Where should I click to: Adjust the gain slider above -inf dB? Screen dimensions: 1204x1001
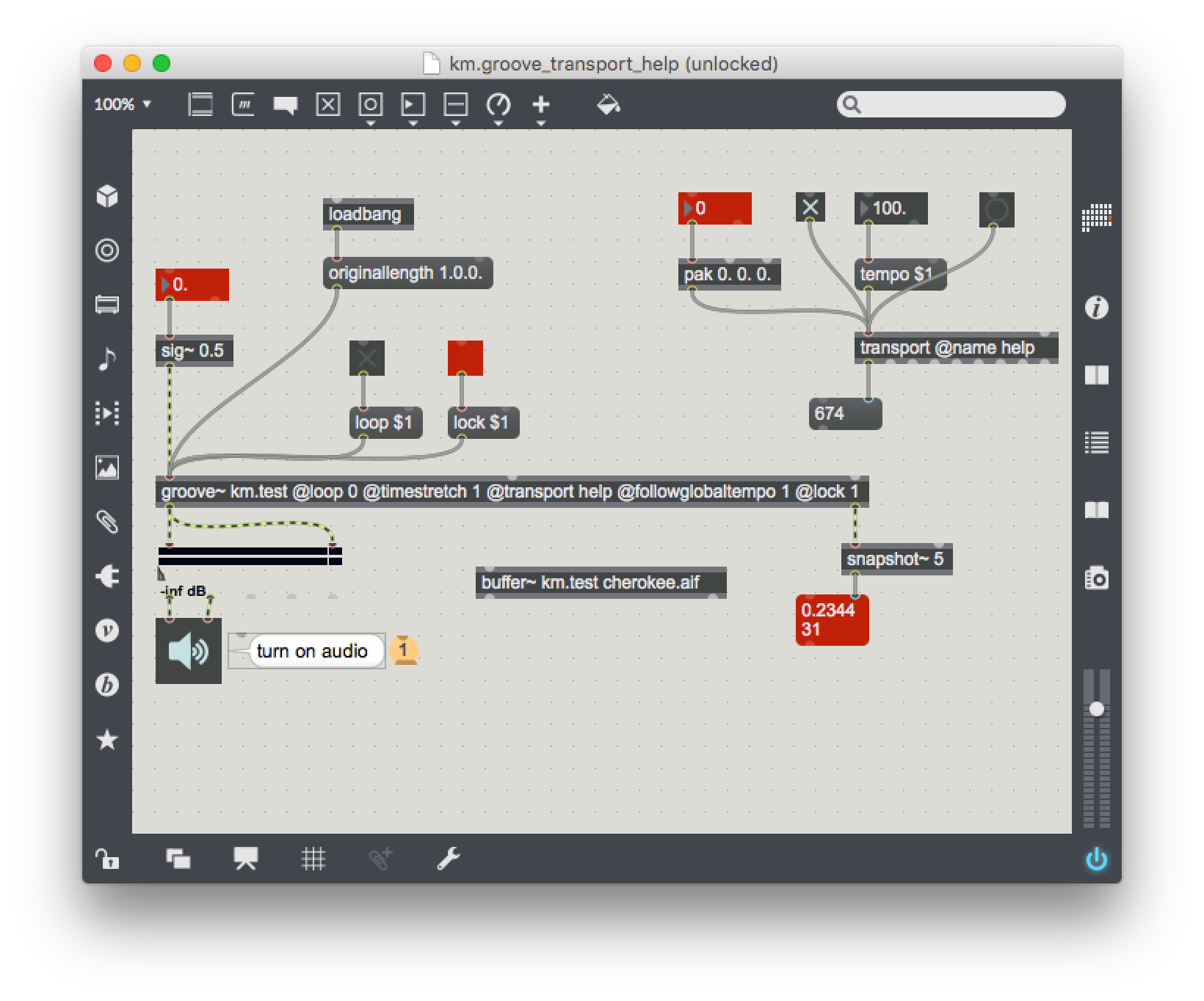pos(250,556)
